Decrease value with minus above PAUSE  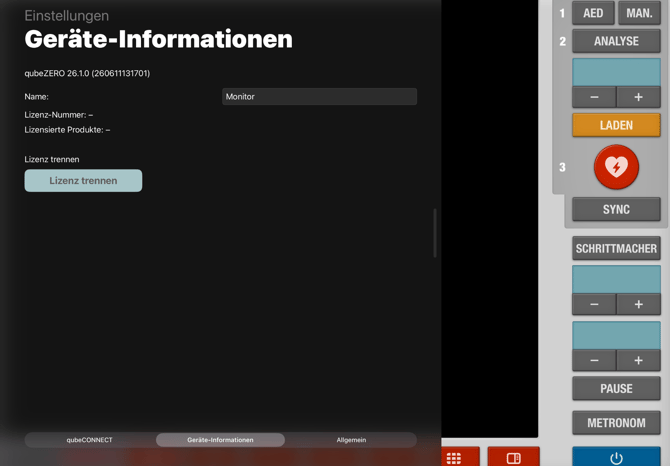594,360
